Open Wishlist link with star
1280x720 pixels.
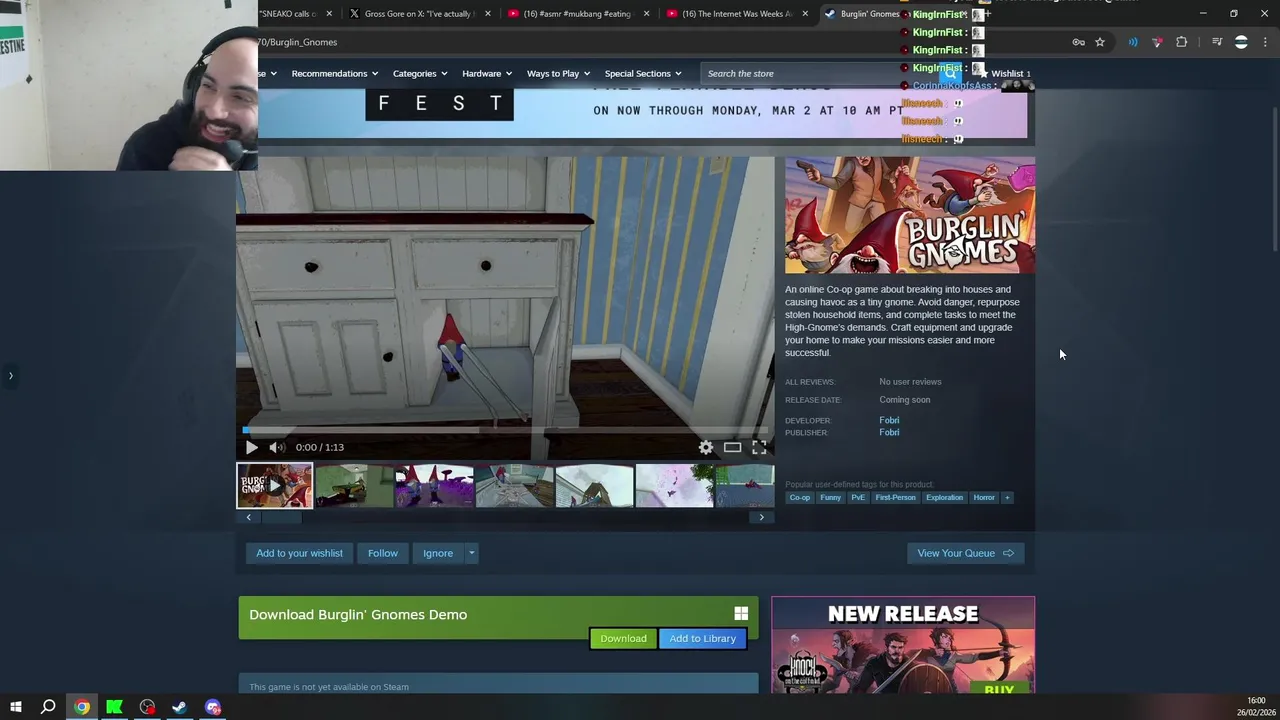pyautogui.click(x=1003, y=73)
